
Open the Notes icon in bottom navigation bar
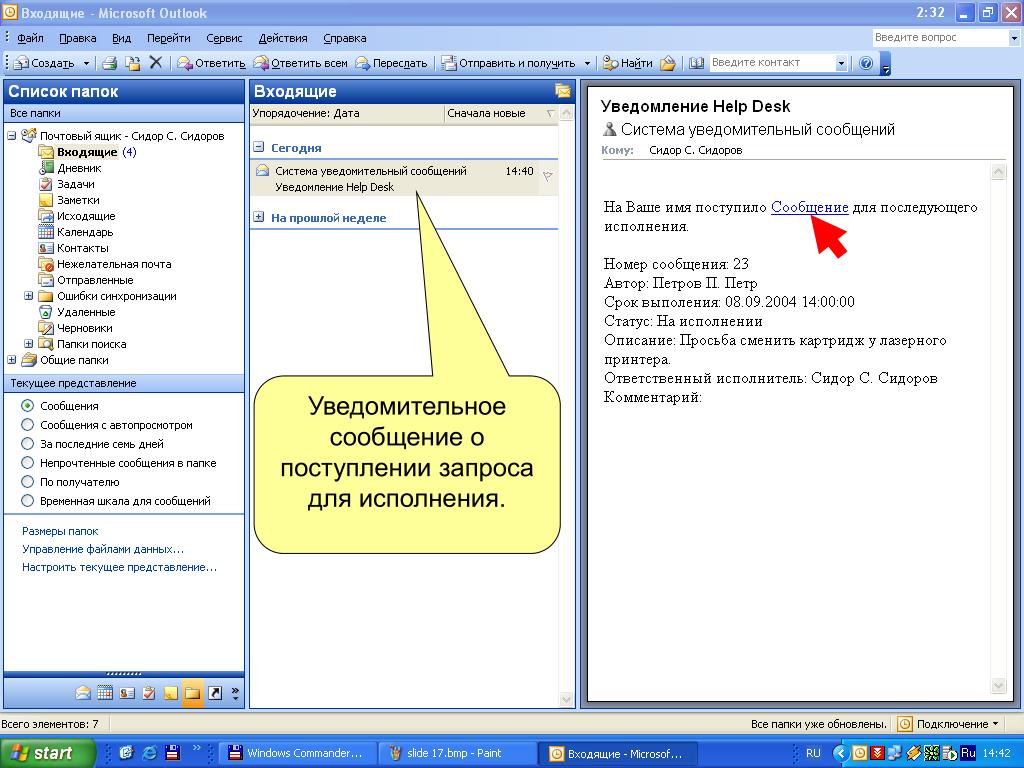coord(170,693)
